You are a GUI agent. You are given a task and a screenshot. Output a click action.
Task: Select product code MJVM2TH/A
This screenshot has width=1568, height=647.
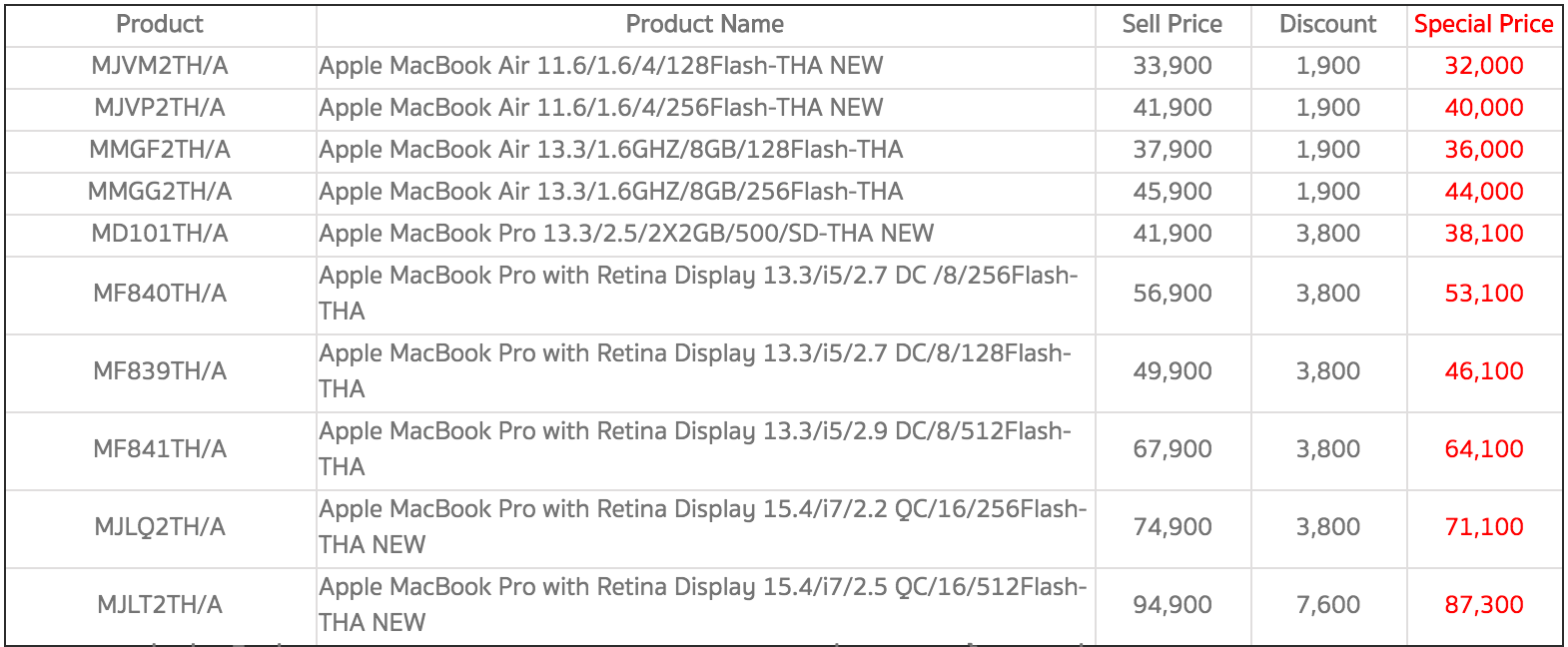pyautogui.click(x=160, y=66)
